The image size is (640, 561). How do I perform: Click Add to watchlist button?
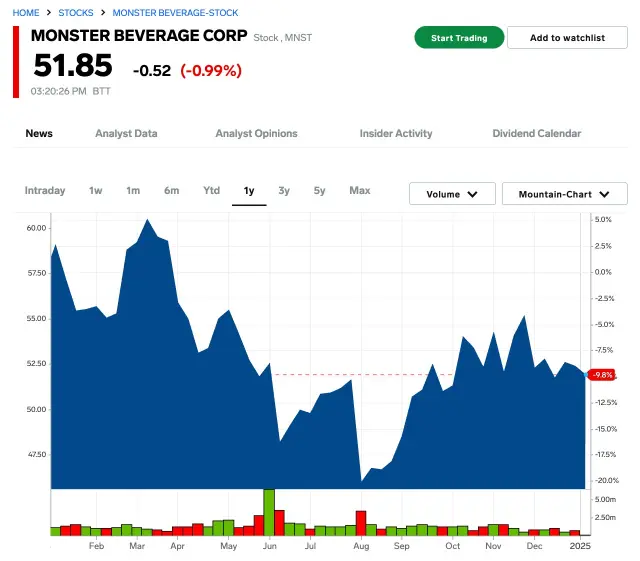567,38
